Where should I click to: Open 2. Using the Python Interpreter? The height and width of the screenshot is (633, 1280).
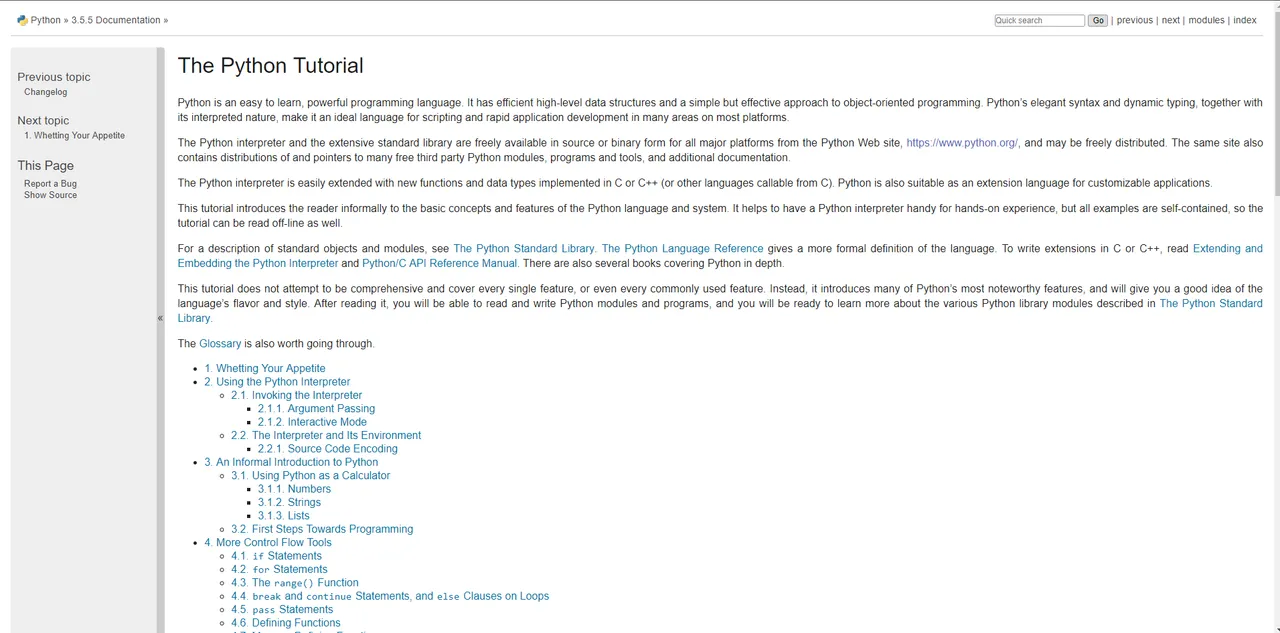pyautogui.click(x=277, y=382)
